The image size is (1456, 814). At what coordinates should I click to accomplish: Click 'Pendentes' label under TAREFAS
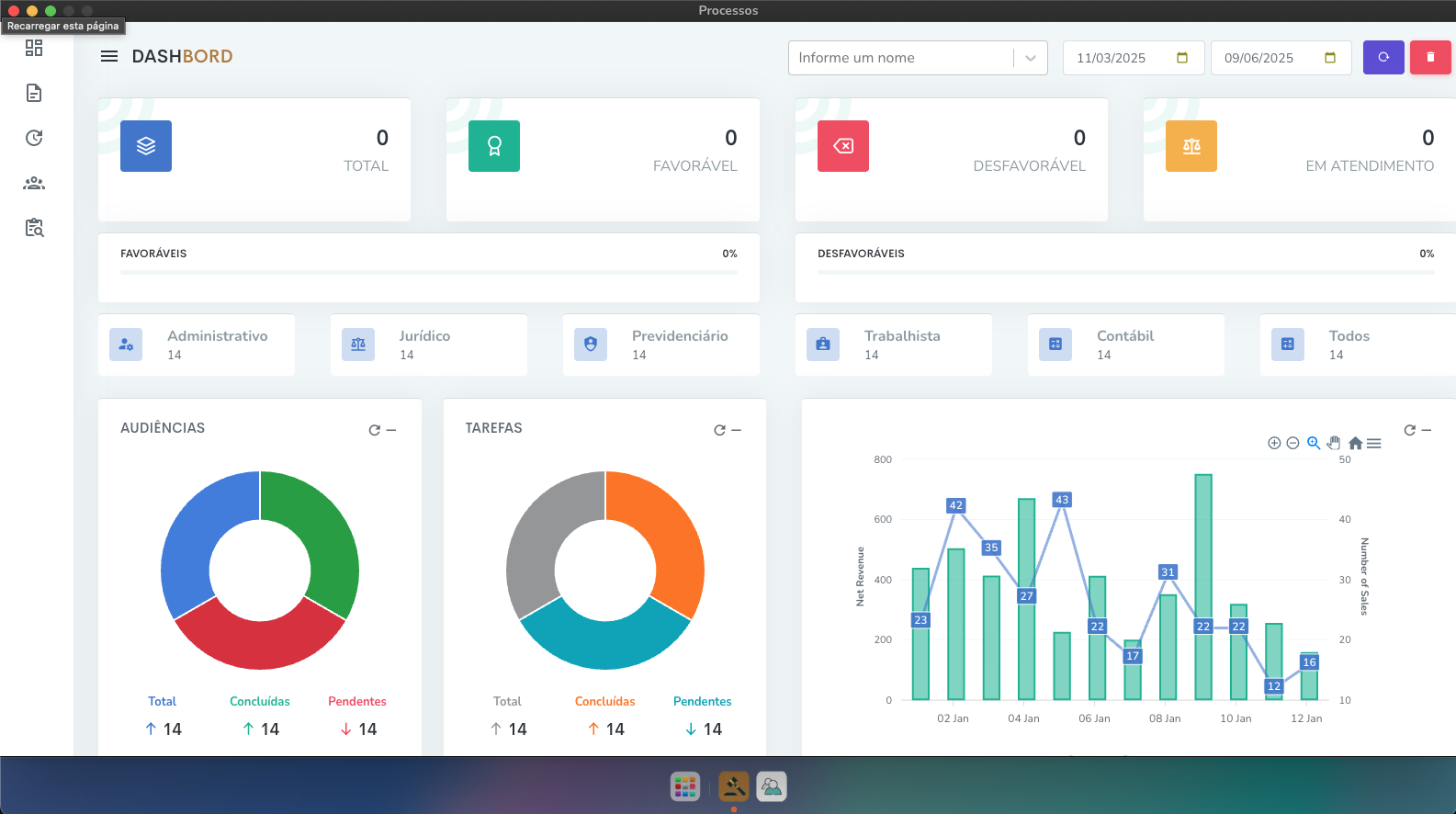703,701
